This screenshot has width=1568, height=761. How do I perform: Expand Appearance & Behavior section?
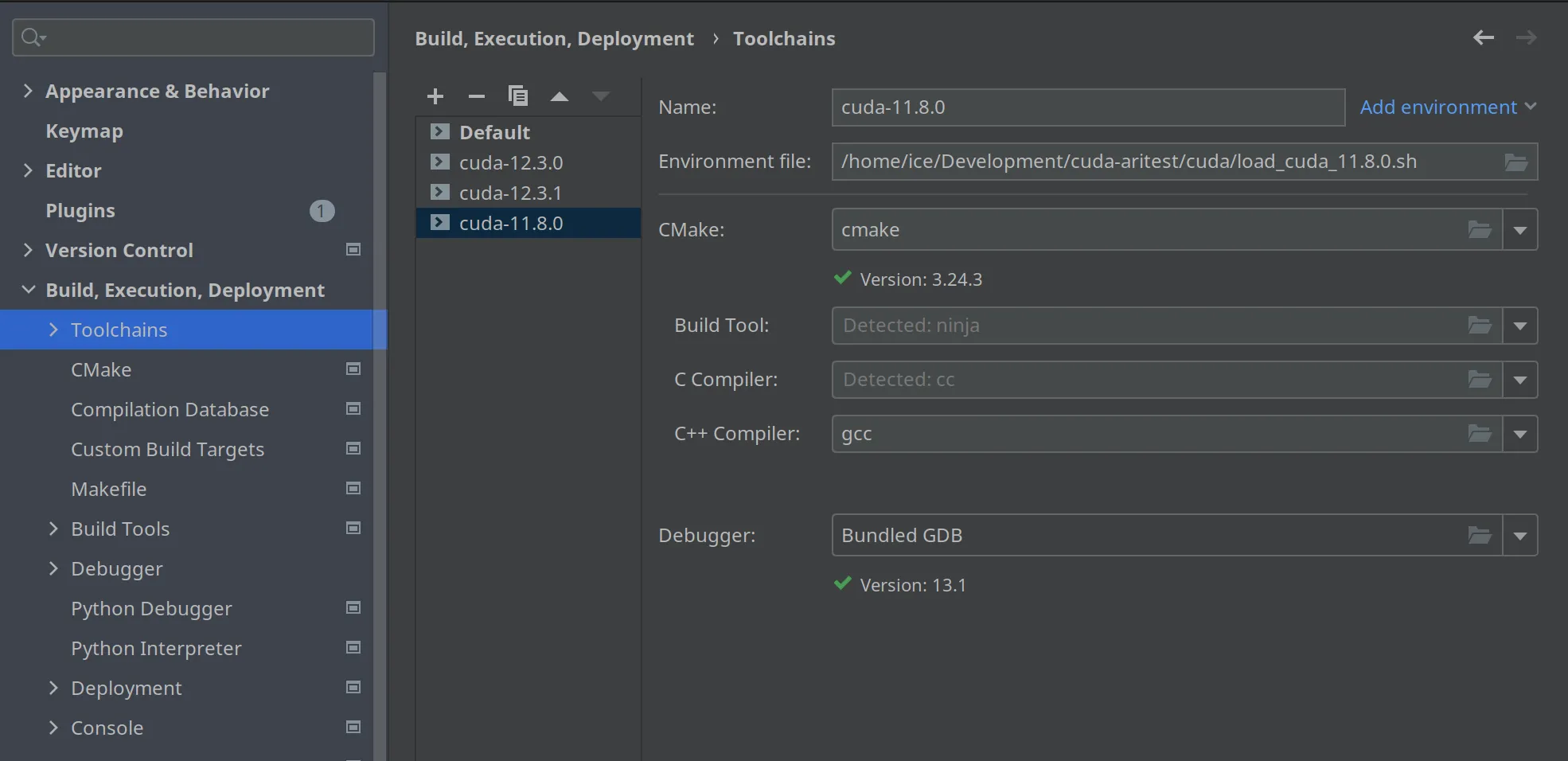(x=28, y=91)
